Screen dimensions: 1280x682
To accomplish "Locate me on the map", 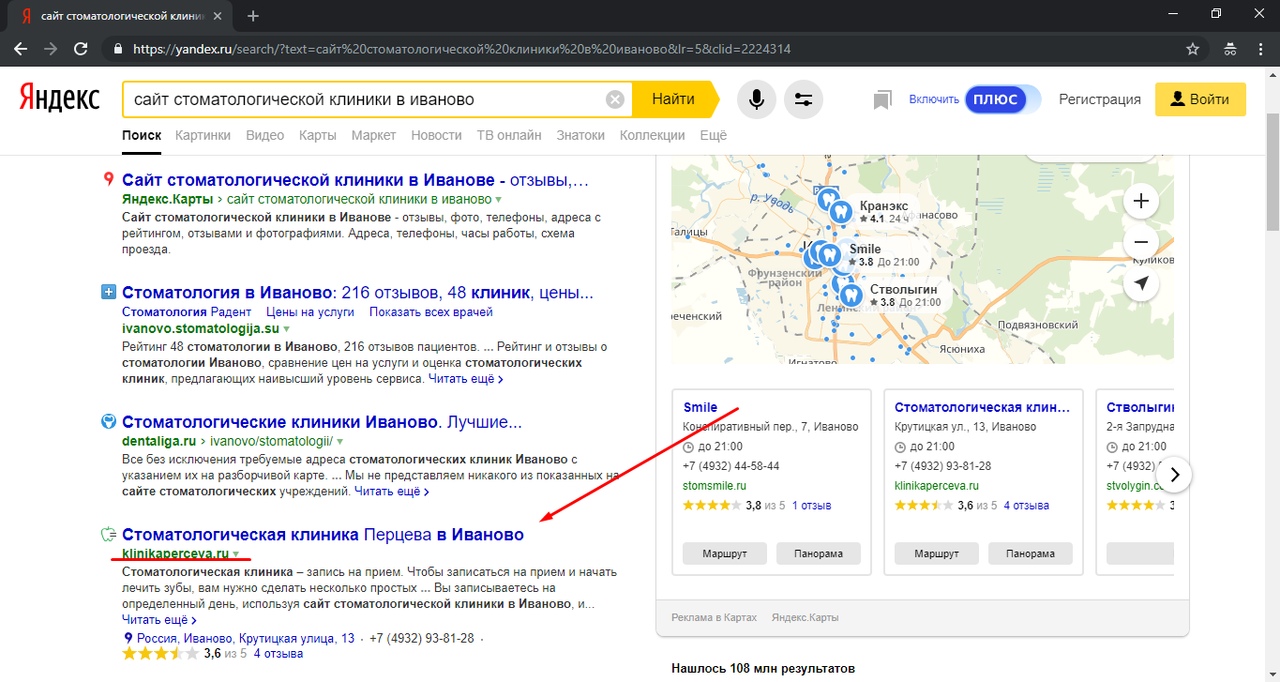I will point(1141,284).
